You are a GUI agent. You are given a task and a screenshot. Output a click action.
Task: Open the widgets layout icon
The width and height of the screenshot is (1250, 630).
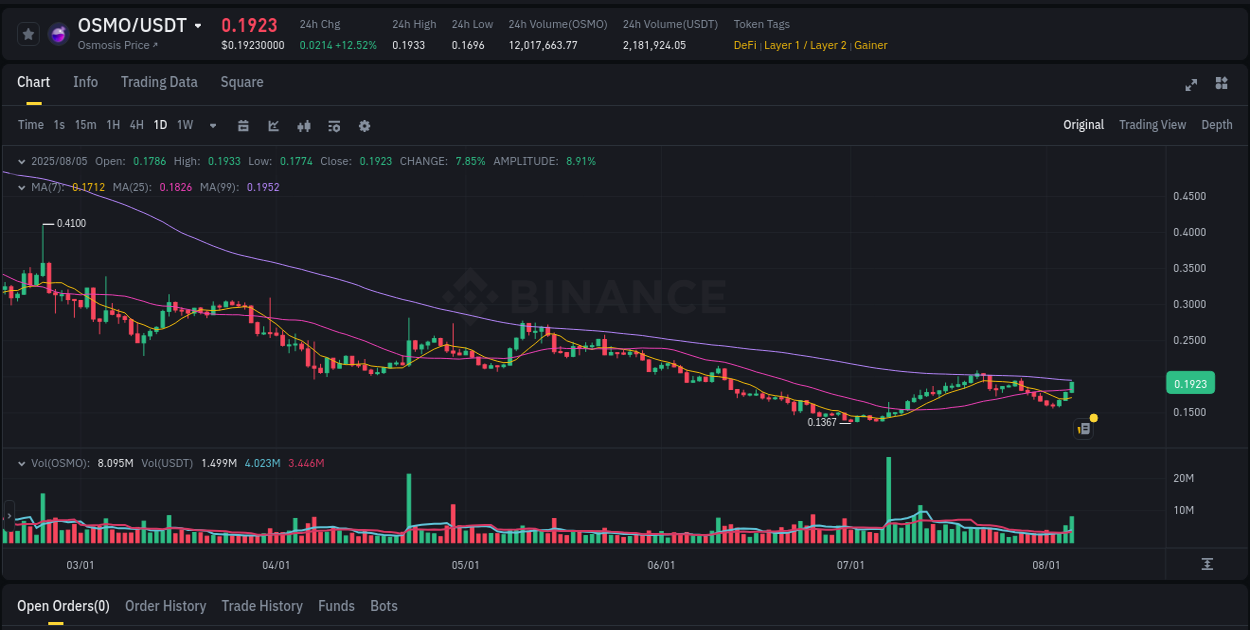pos(1220,85)
